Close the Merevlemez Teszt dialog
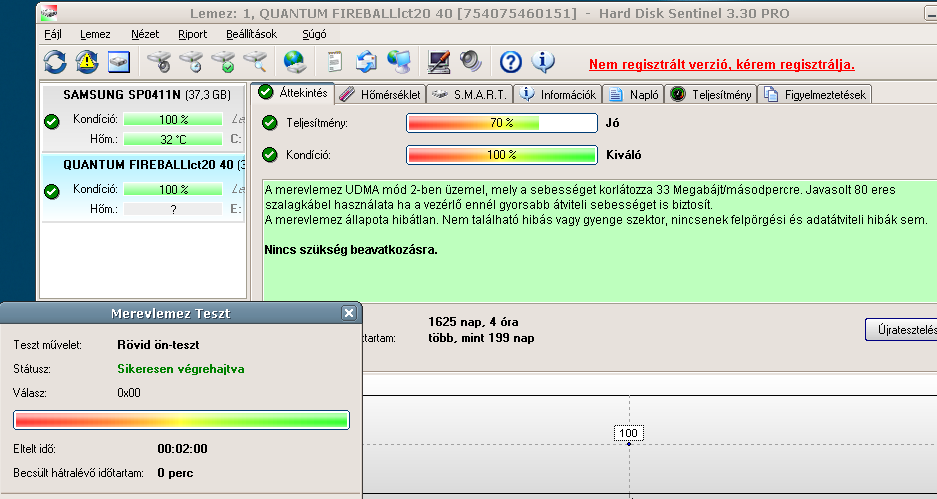 (349, 313)
